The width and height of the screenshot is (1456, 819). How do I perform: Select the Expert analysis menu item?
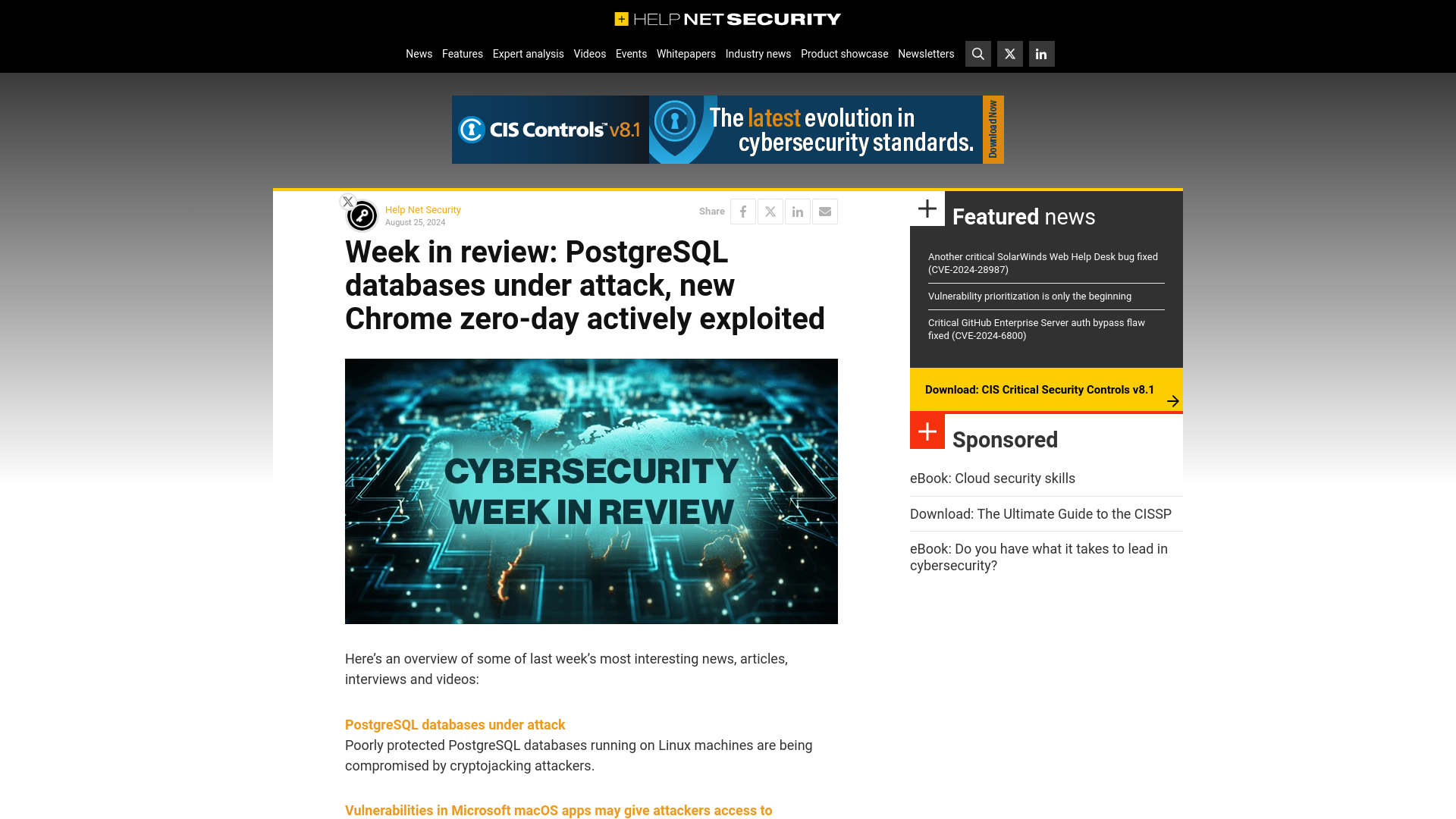pos(528,53)
